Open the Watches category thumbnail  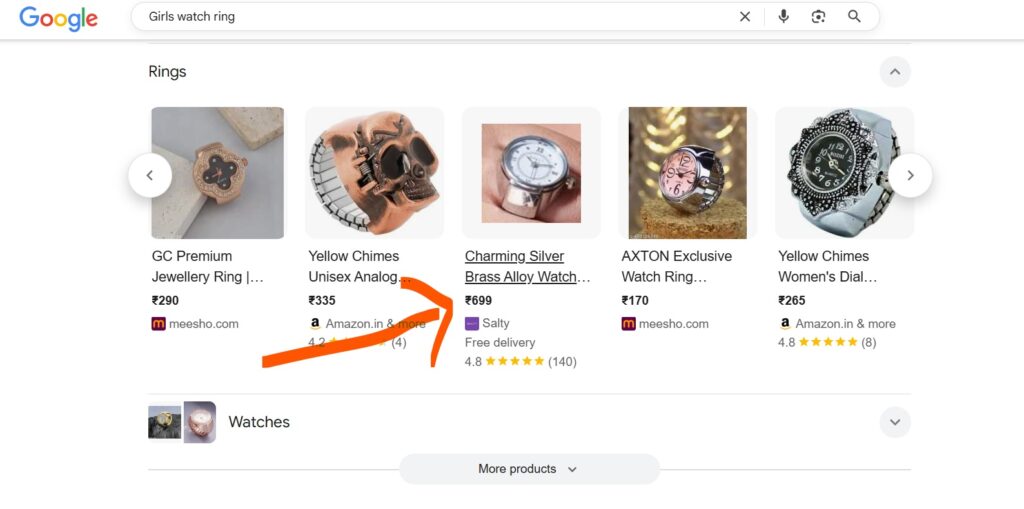pyautogui.click(x=182, y=422)
